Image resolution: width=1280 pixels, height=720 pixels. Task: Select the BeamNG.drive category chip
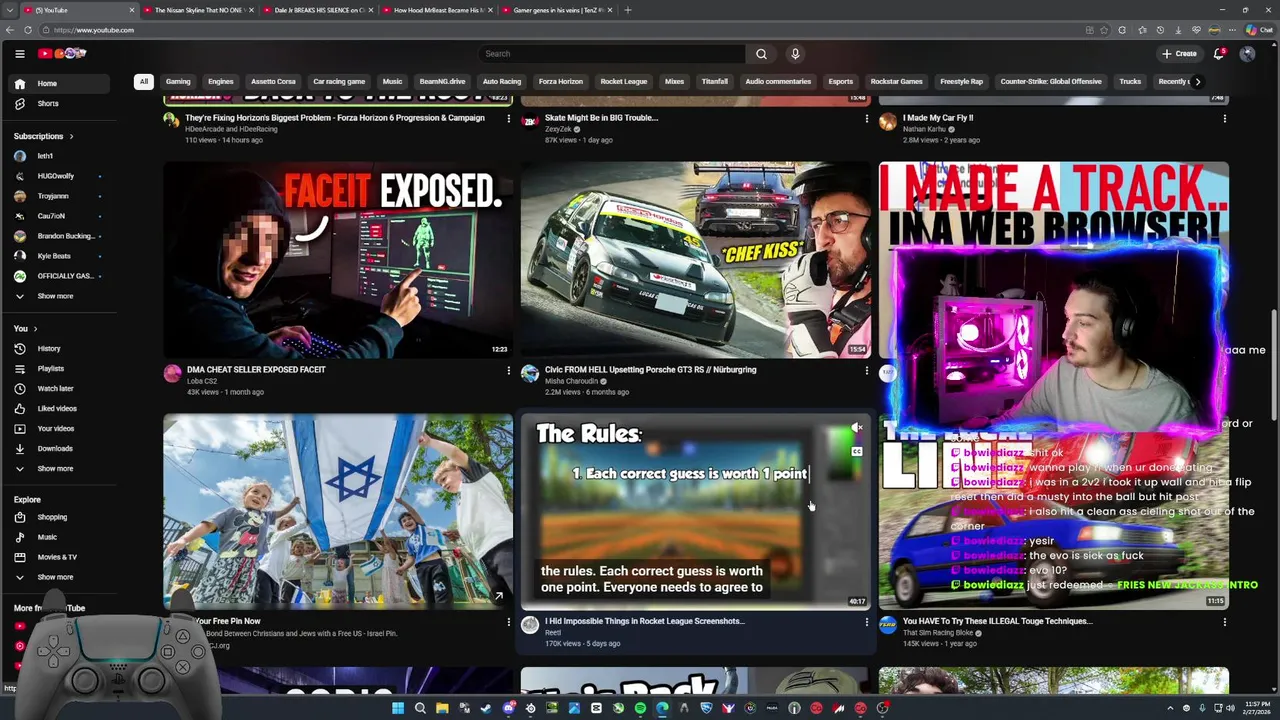(442, 82)
